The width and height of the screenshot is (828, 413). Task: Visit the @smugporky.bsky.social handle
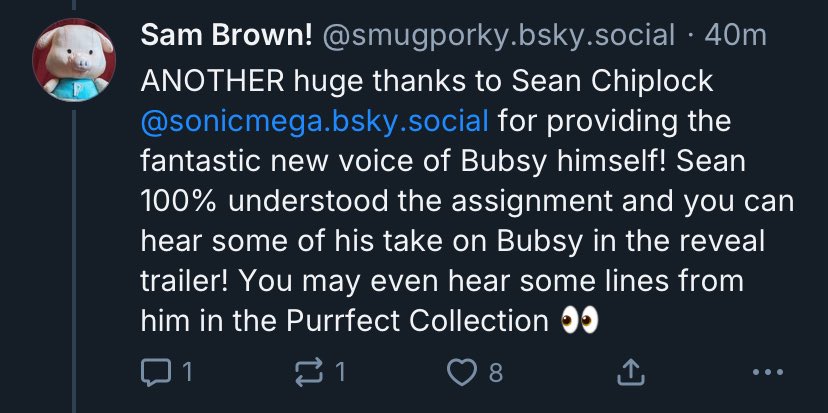coord(498,36)
